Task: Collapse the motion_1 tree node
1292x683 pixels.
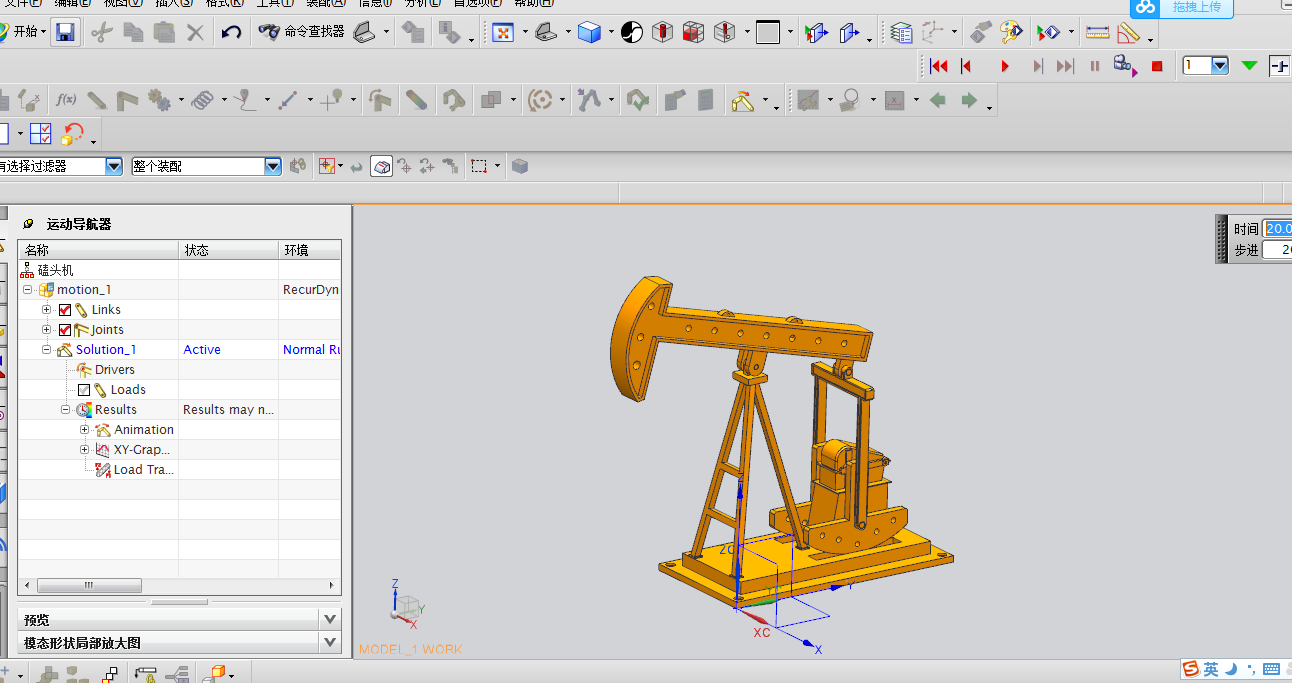Action: click(28, 290)
